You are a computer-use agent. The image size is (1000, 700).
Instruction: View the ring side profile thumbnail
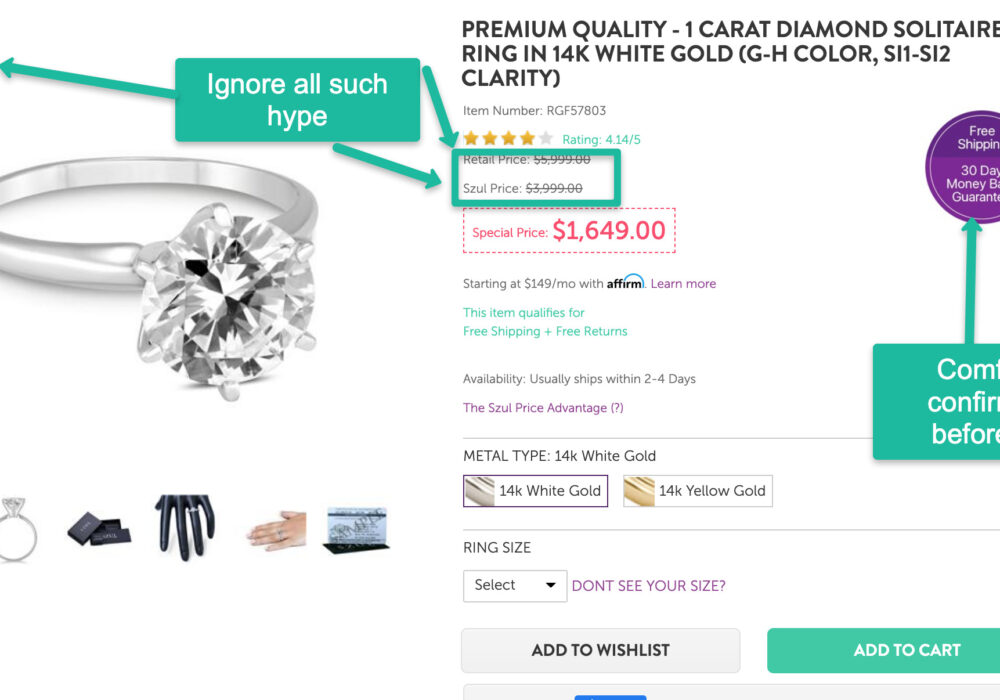pyautogui.click(x=18, y=527)
